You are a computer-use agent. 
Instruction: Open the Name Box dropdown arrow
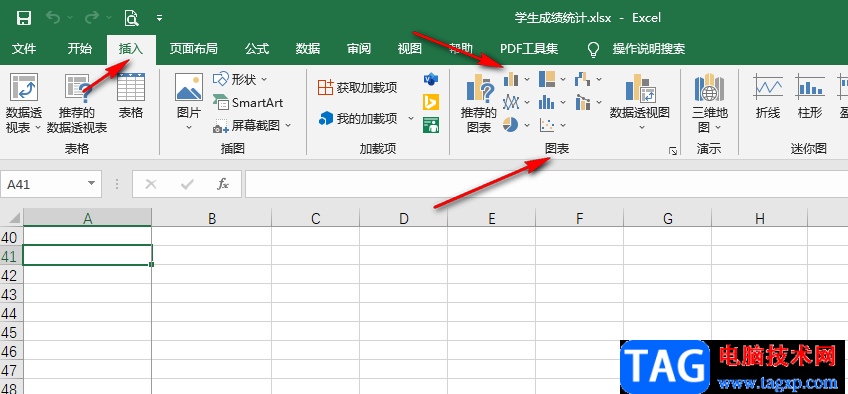click(x=91, y=184)
